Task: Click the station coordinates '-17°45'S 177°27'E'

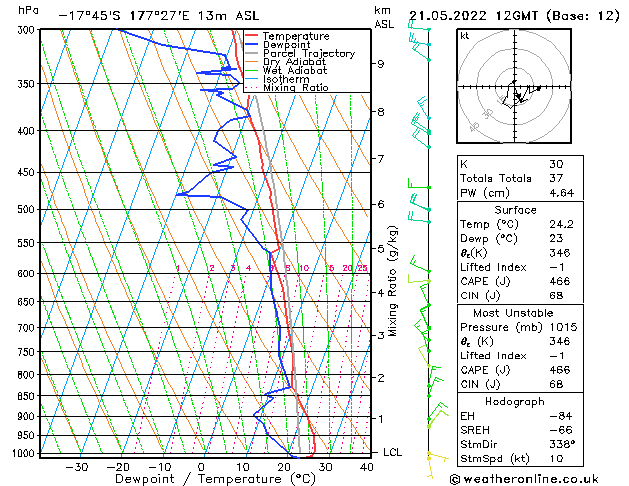Action: tap(124, 16)
